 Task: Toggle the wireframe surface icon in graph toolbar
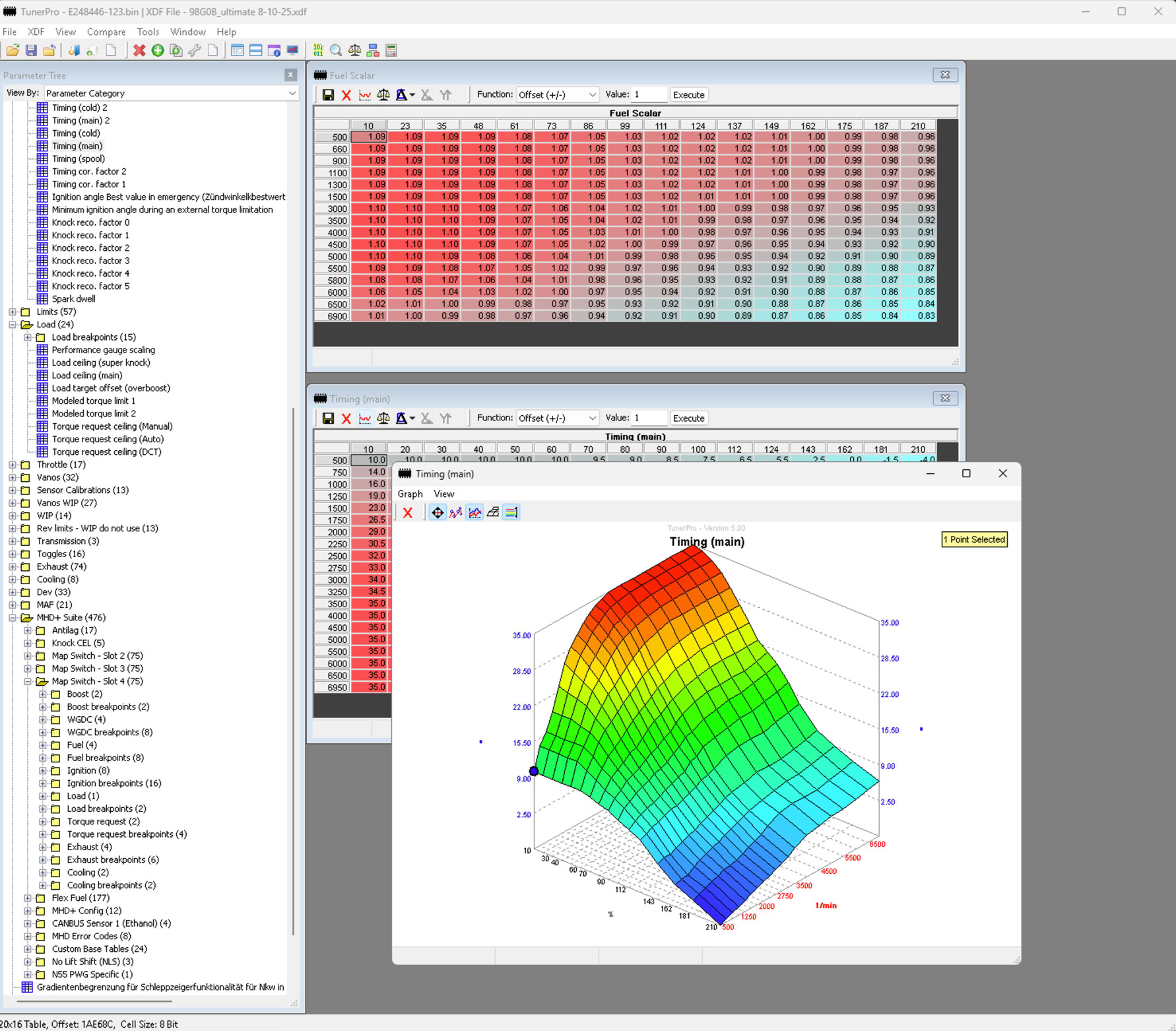[x=493, y=513]
